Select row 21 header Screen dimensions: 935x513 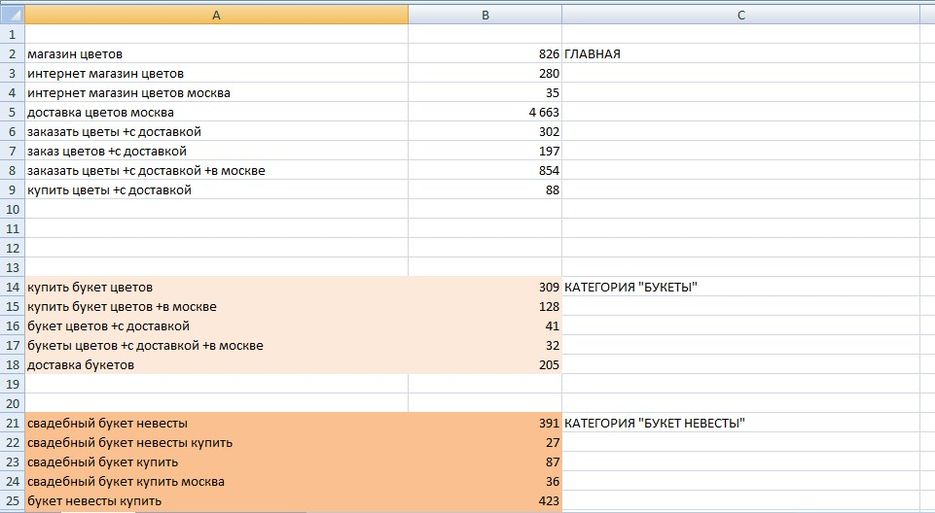[x=12, y=423]
